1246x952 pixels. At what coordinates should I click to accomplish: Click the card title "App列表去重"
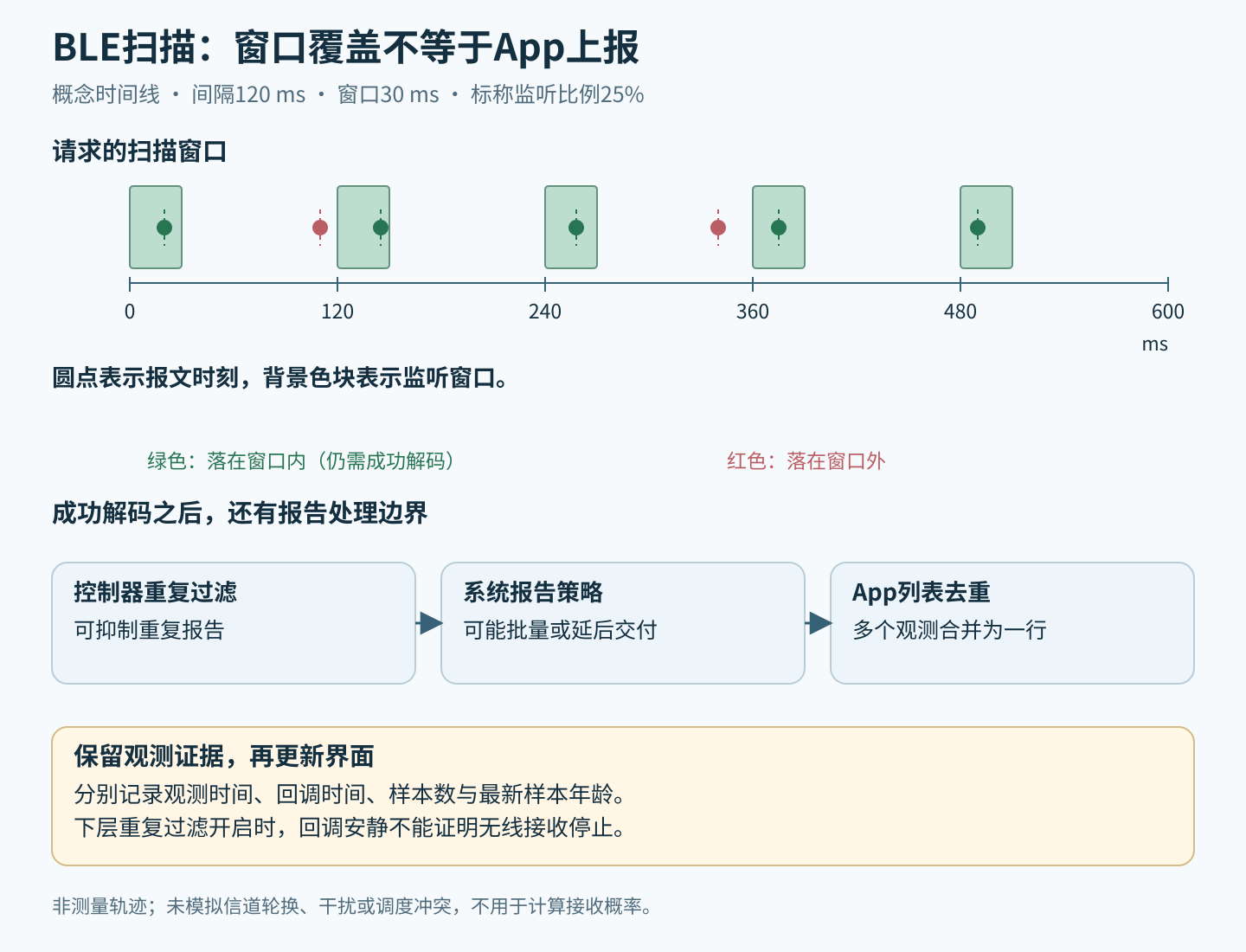pos(922,592)
